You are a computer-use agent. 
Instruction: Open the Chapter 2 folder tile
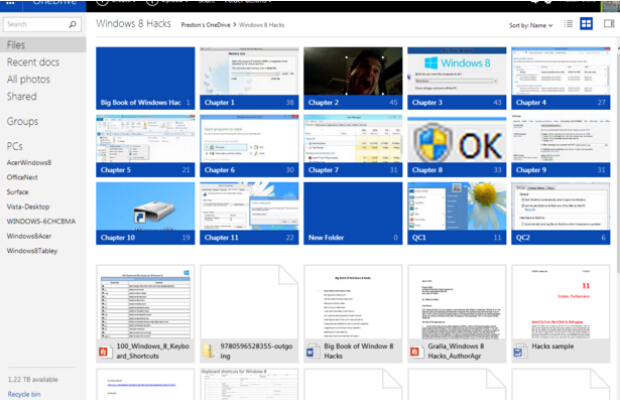point(353,78)
